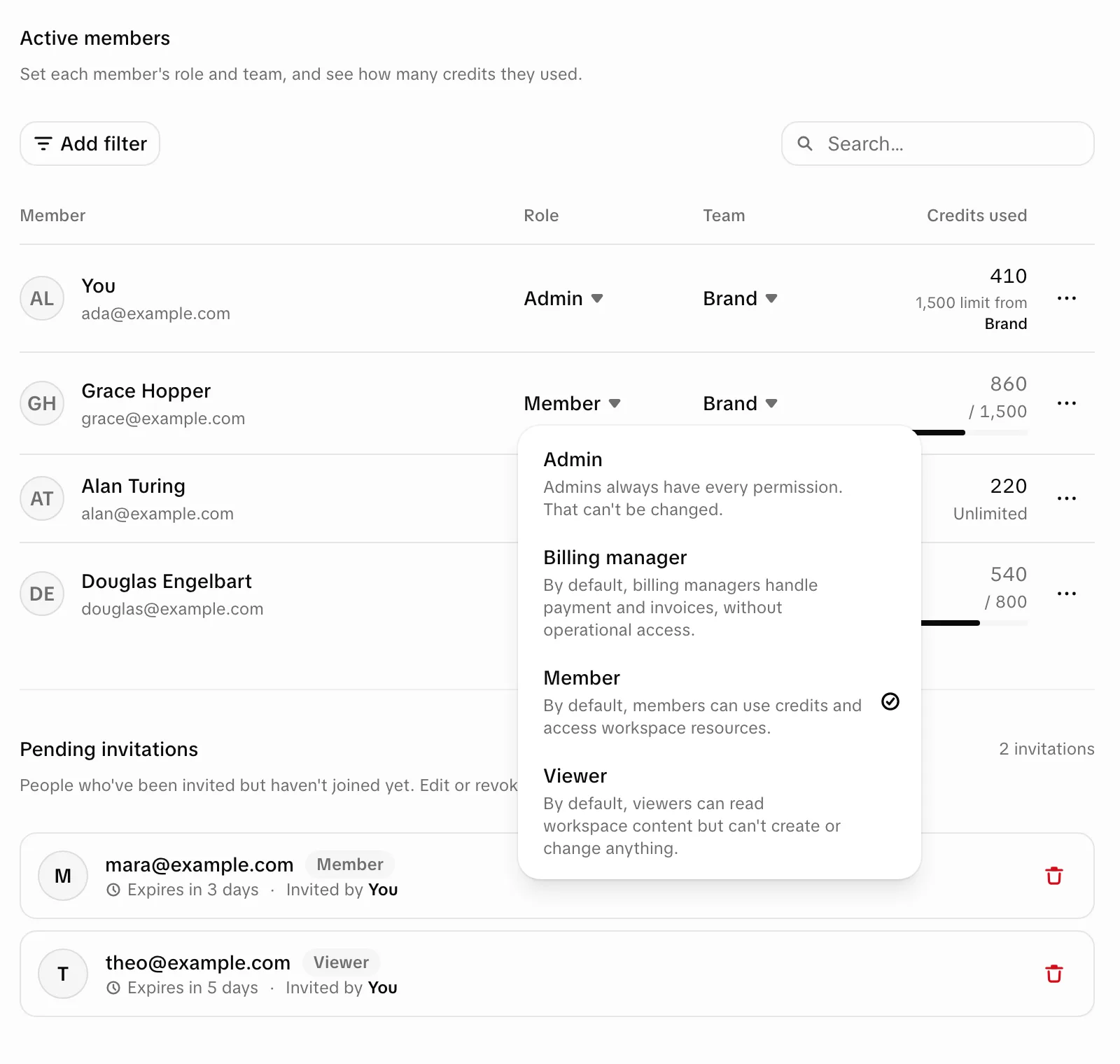Click "Expires in 5 days" text
Image resolution: width=1120 pixels, height=1064 pixels.
click(192, 988)
